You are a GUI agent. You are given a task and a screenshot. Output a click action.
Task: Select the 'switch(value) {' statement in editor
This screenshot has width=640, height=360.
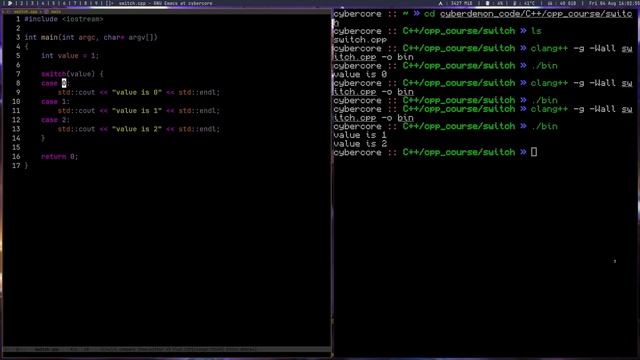[x=72, y=74]
